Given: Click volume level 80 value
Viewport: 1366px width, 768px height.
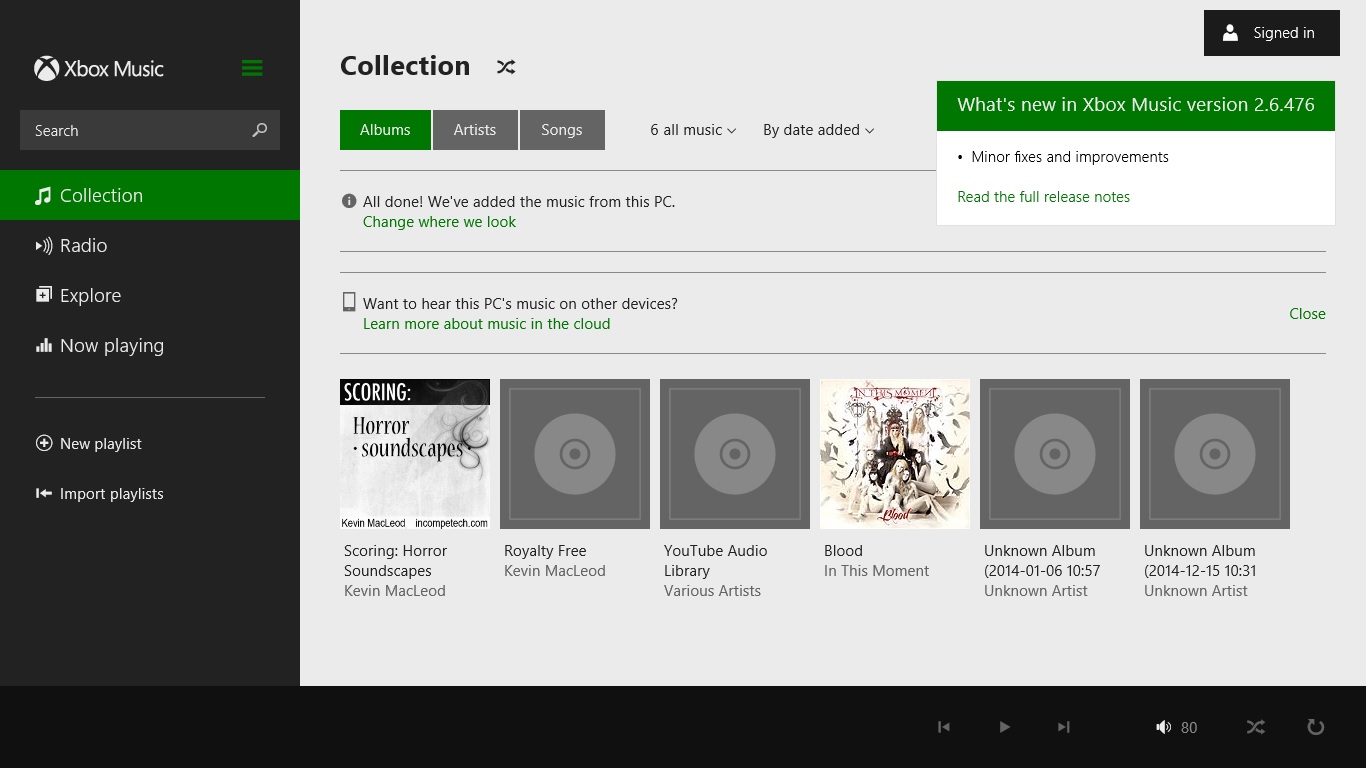Looking at the screenshot, I should (1189, 728).
